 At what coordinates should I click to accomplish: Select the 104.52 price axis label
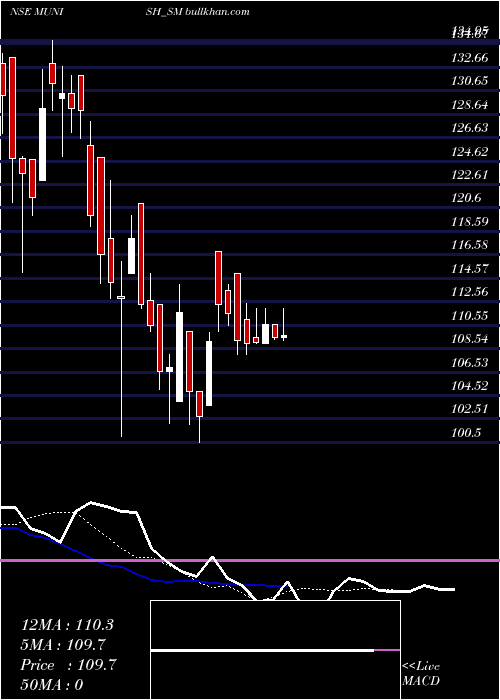point(470,385)
